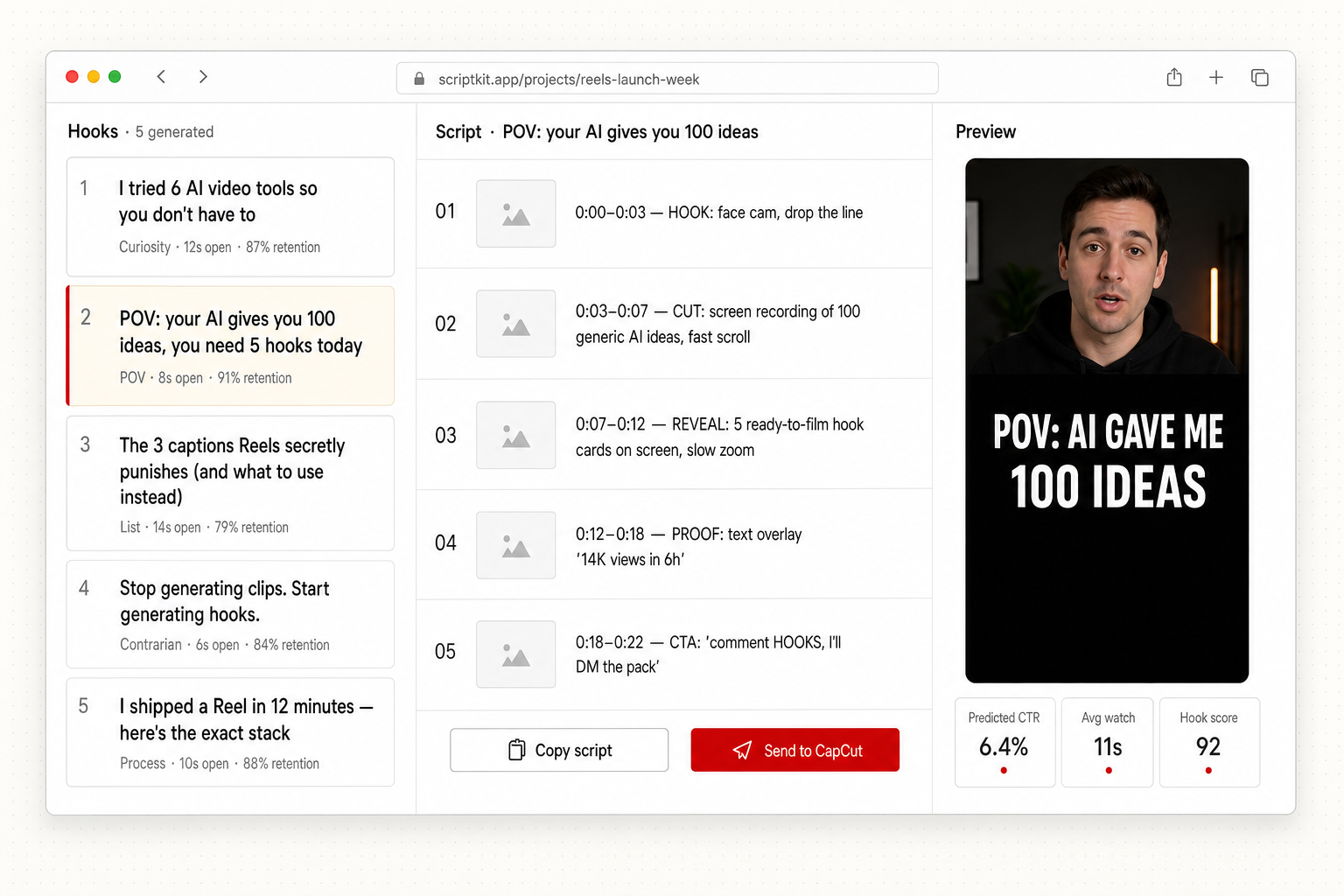
Task: Click the lock icon in address bar
Action: point(419,79)
